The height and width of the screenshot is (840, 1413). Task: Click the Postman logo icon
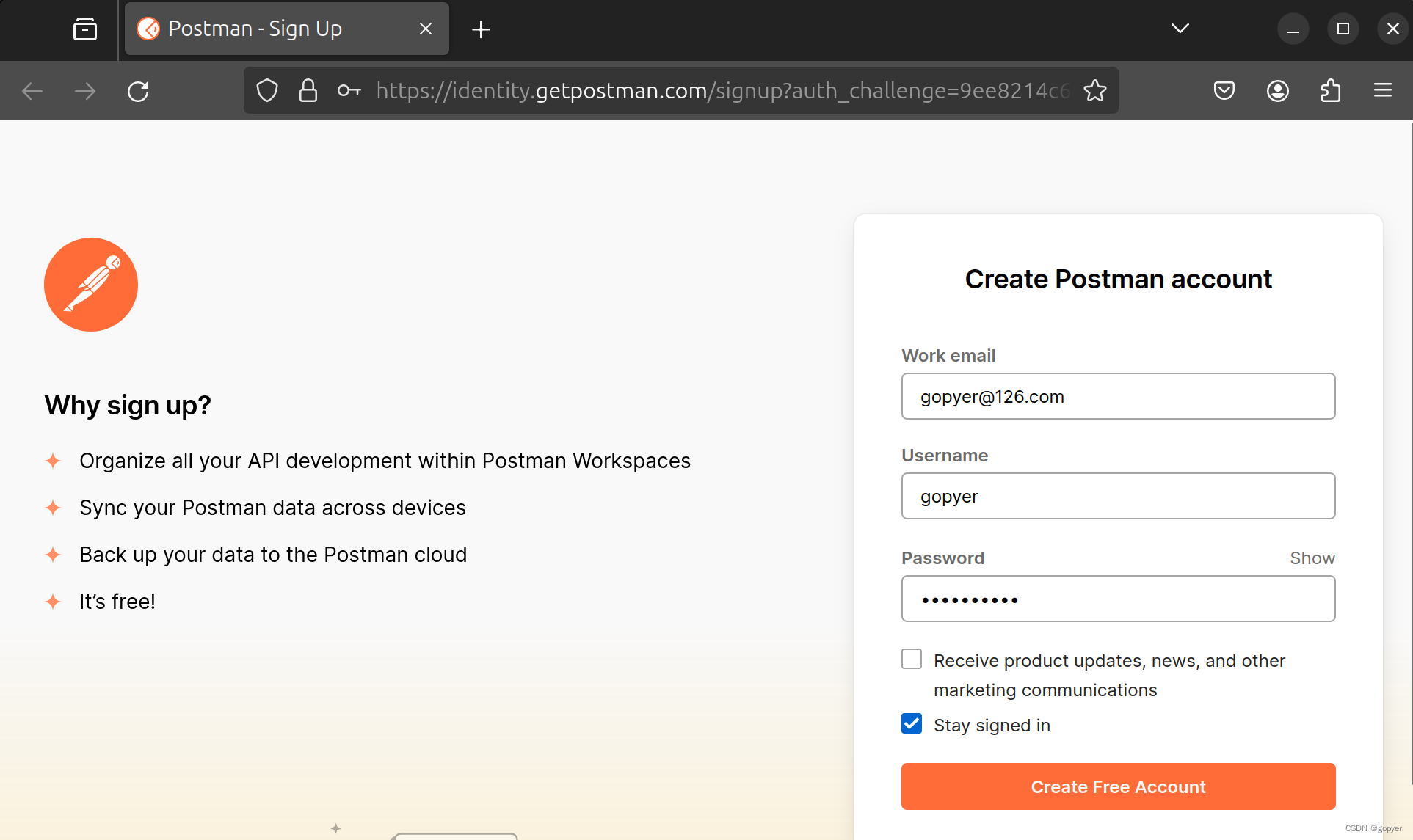(91, 284)
